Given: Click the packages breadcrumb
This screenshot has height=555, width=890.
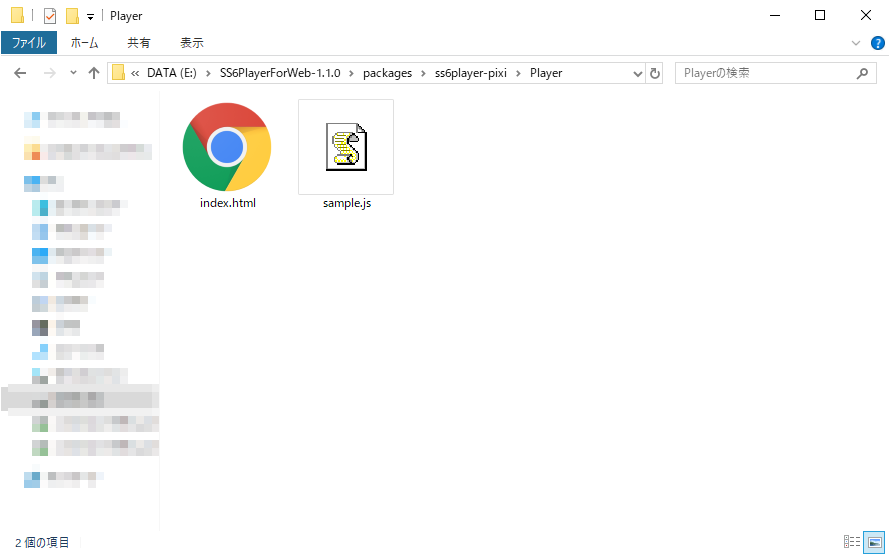Looking at the screenshot, I should (x=388, y=73).
